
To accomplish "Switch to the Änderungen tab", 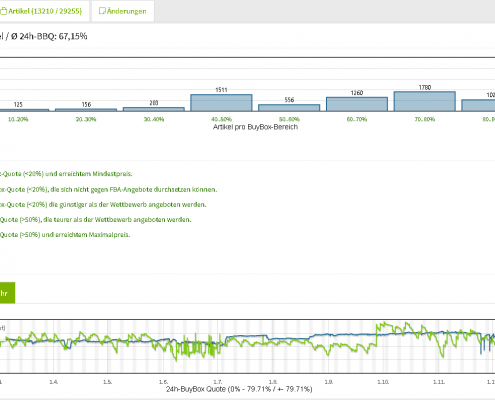I will click(123, 11).
